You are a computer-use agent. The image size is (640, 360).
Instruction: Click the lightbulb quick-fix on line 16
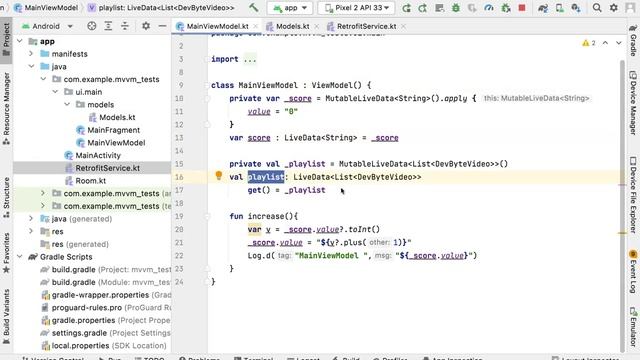coord(219,176)
